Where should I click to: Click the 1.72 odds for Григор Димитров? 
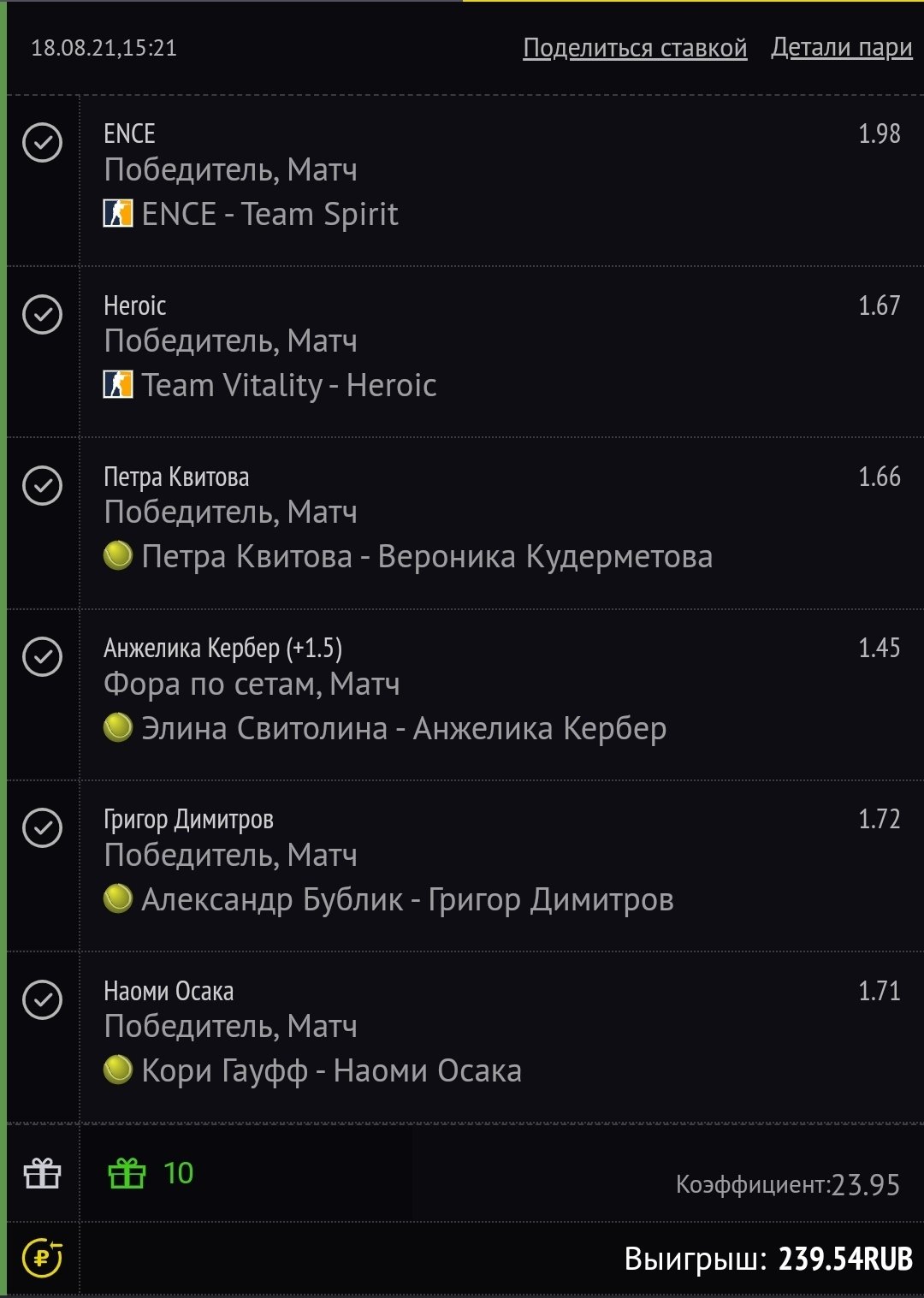coord(879,819)
